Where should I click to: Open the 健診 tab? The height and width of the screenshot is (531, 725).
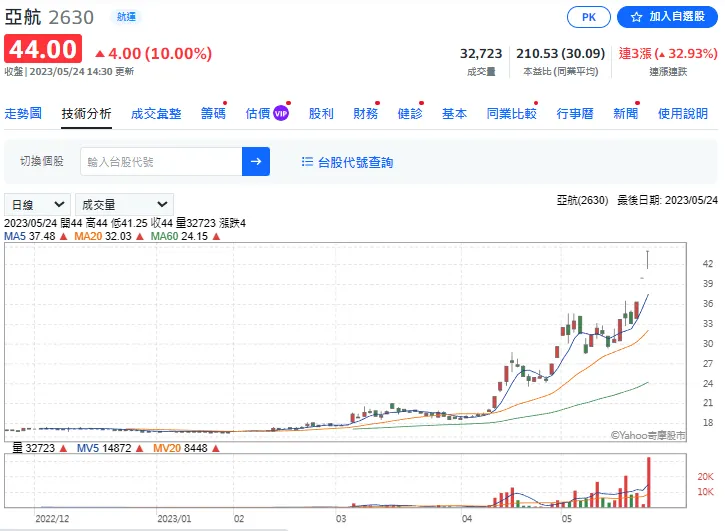[x=410, y=113]
